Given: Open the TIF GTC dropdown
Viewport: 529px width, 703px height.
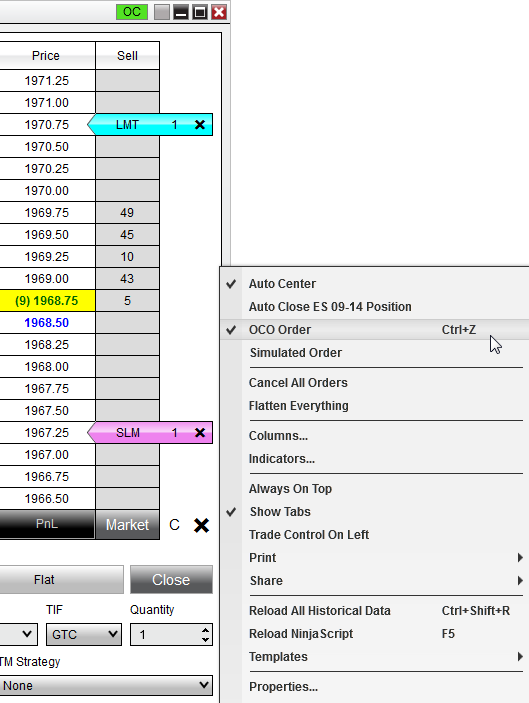Looking at the screenshot, I should (x=84, y=634).
